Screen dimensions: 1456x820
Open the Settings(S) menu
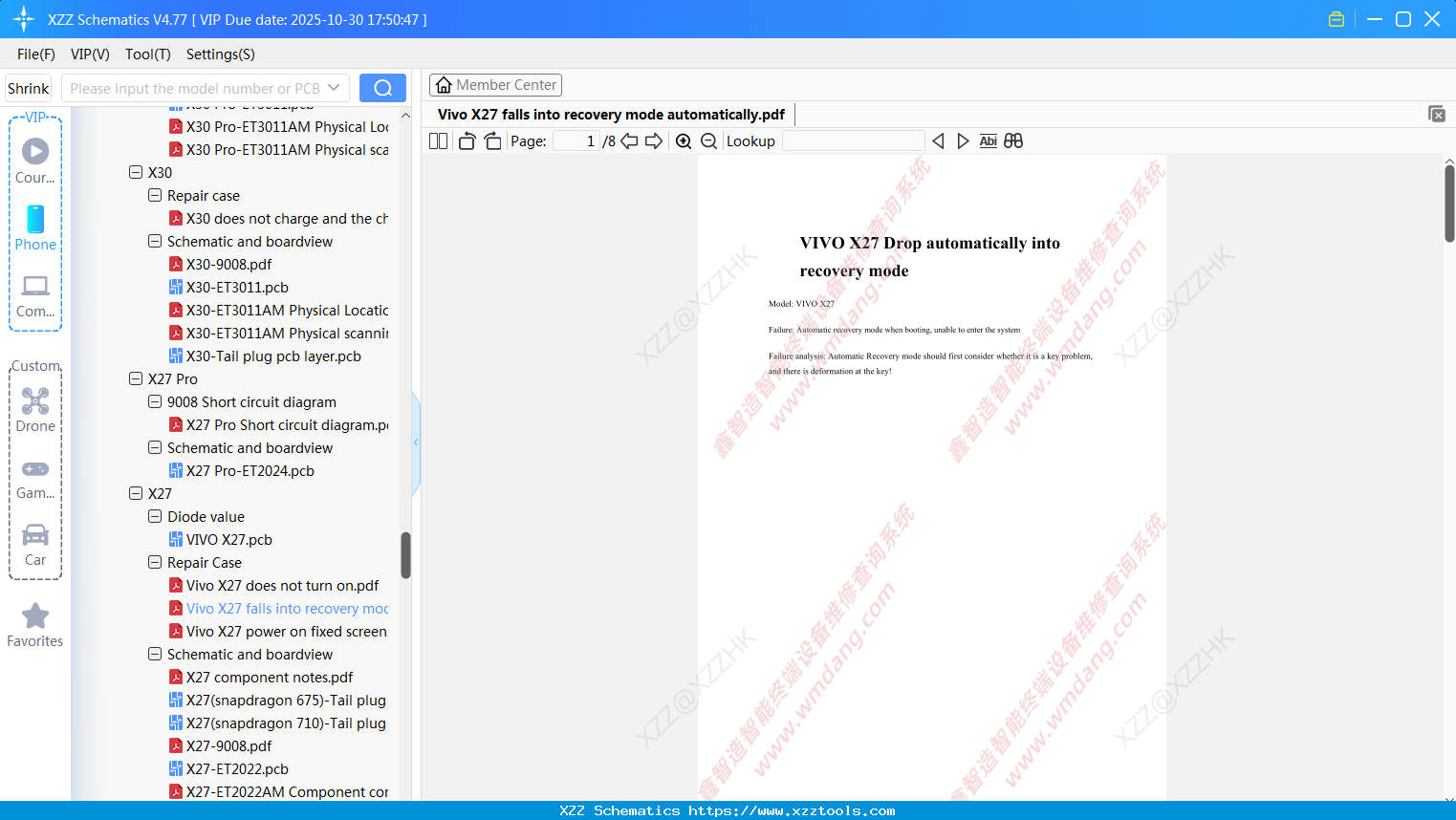pos(221,54)
